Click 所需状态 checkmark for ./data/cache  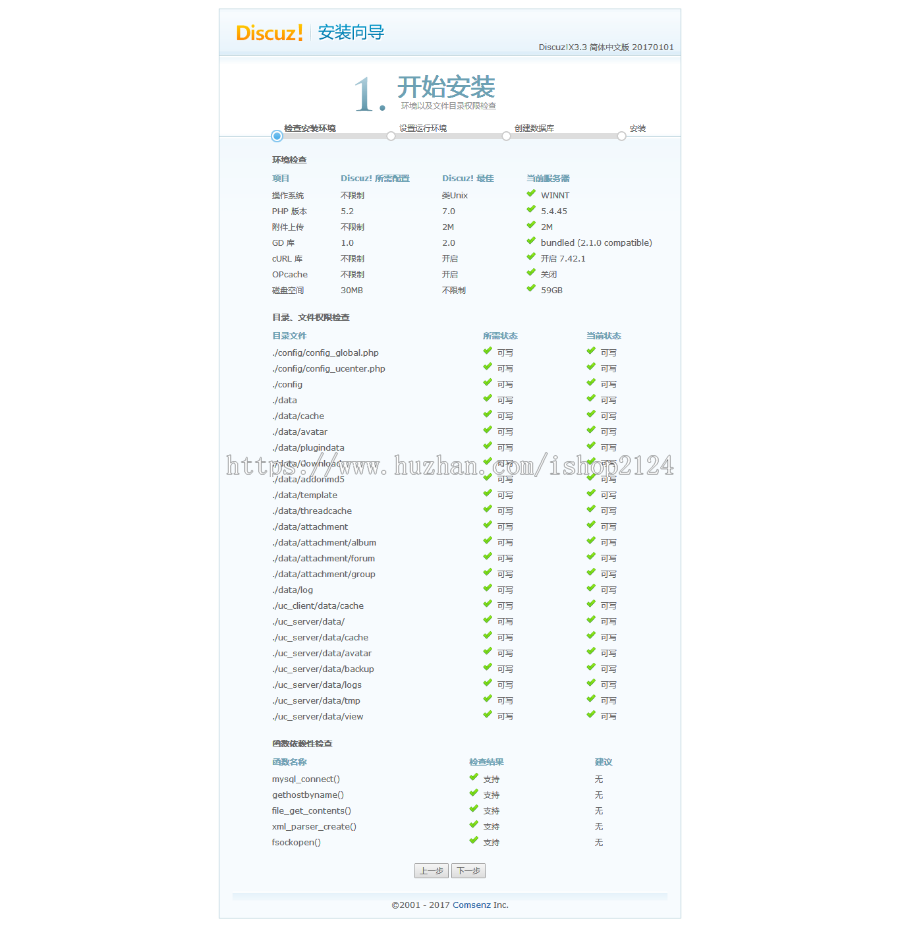[x=487, y=414]
